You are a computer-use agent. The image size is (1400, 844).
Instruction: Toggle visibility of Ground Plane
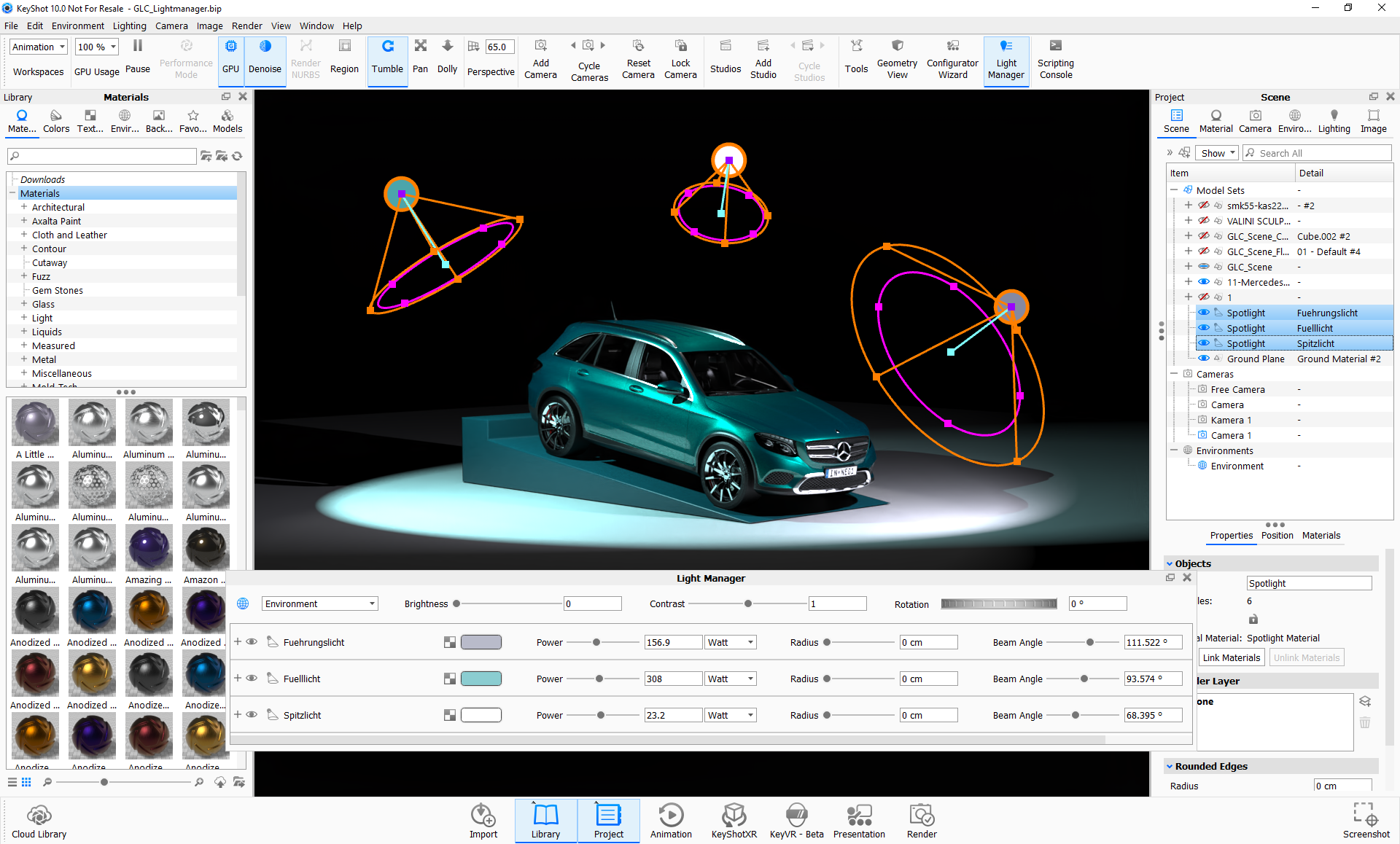tap(1204, 359)
